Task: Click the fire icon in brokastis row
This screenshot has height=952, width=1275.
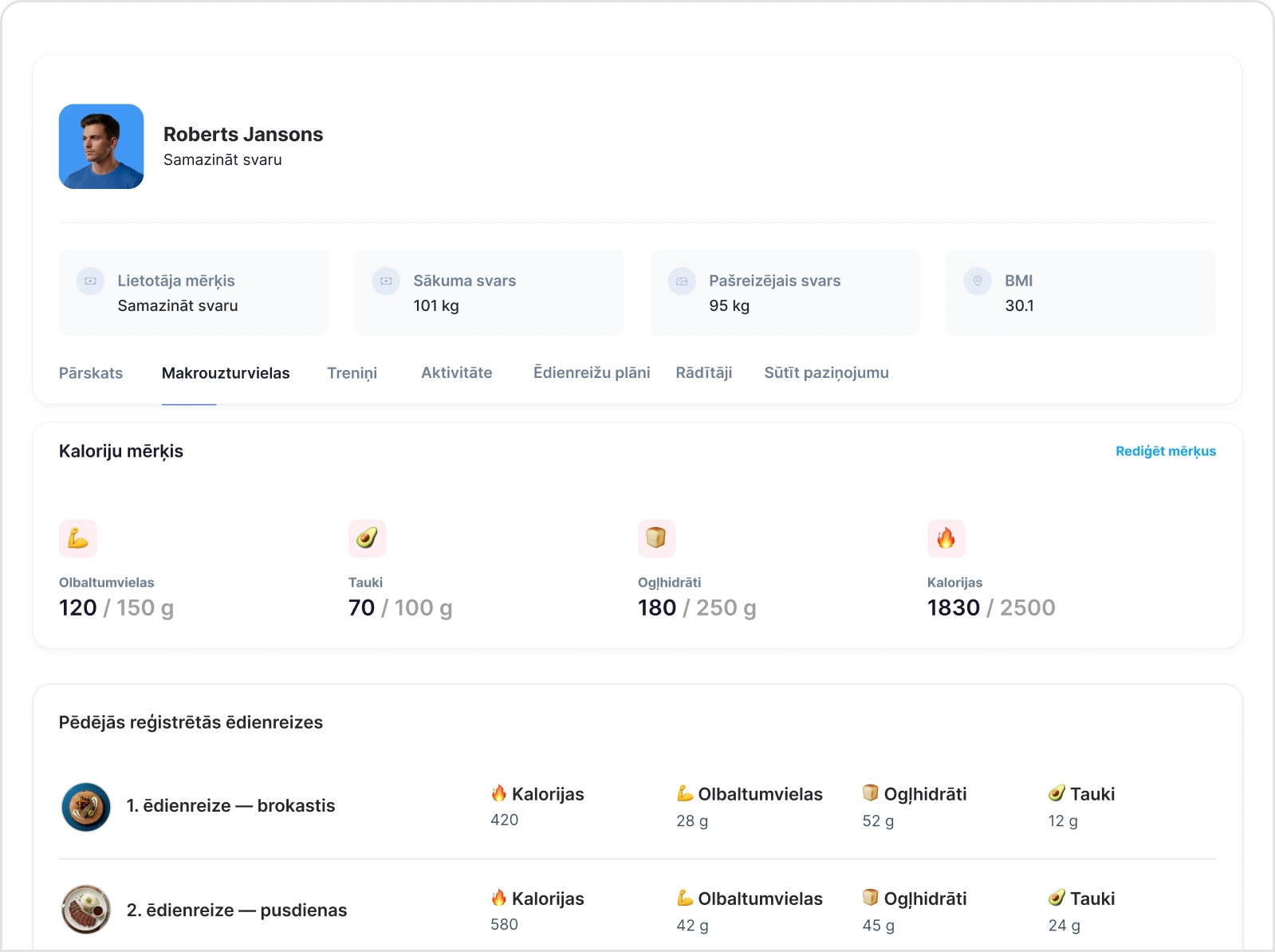Action: [499, 793]
